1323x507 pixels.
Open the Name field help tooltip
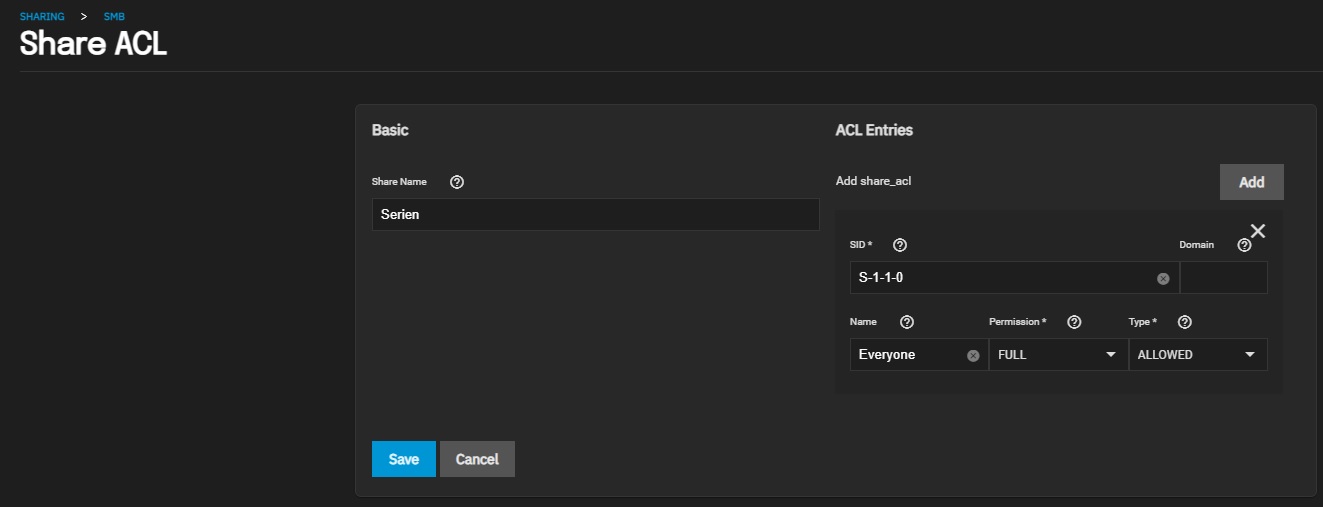coord(907,322)
